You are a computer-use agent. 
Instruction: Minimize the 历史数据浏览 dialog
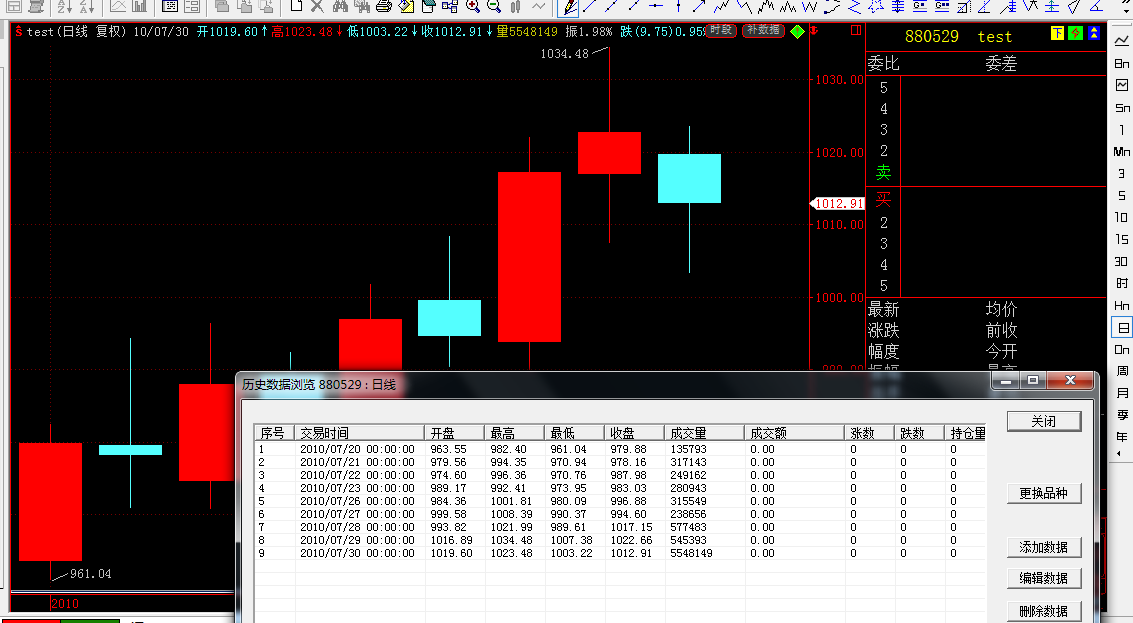[1005, 380]
